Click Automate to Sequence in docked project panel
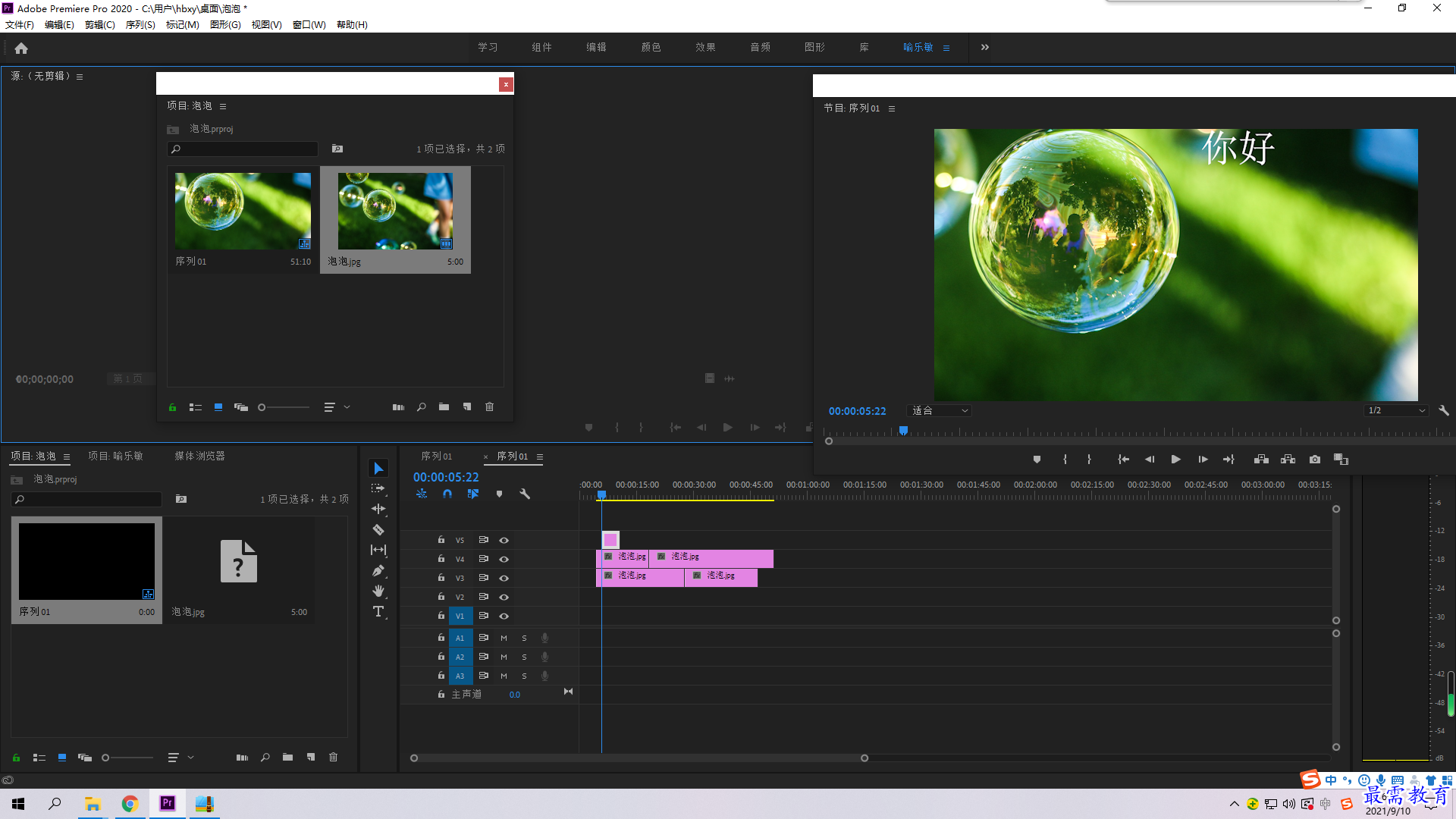The image size is (1456, 819). (242, 758)
